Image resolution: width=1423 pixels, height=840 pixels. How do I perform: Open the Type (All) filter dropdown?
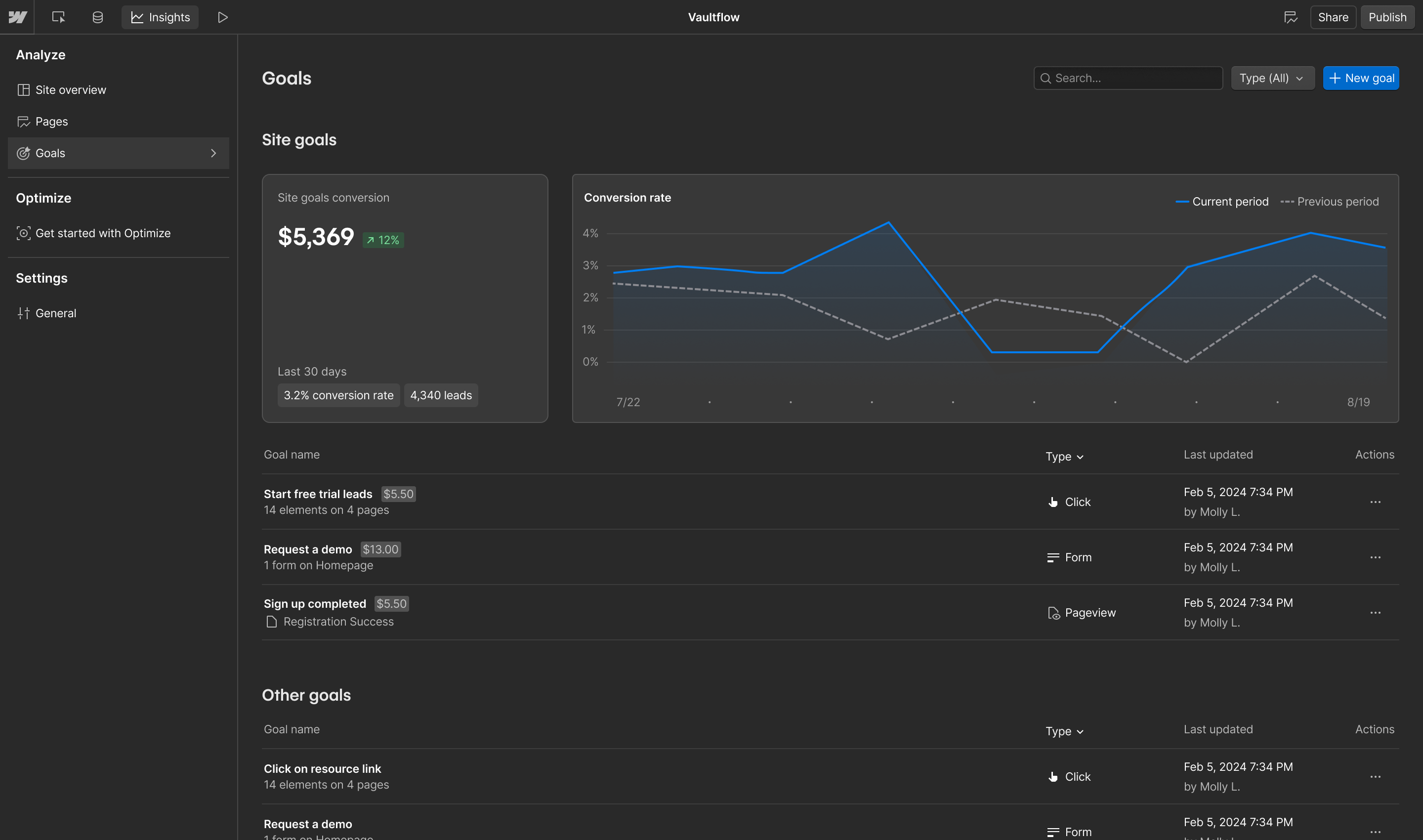(x=1272, y=78)
